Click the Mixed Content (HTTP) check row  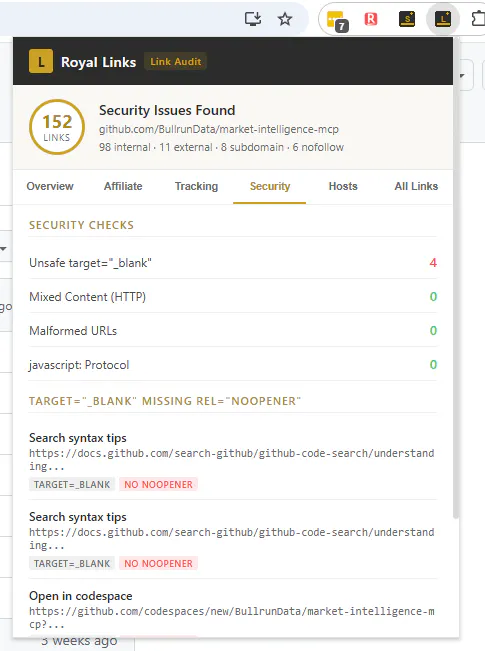click(x=233, y=297)
